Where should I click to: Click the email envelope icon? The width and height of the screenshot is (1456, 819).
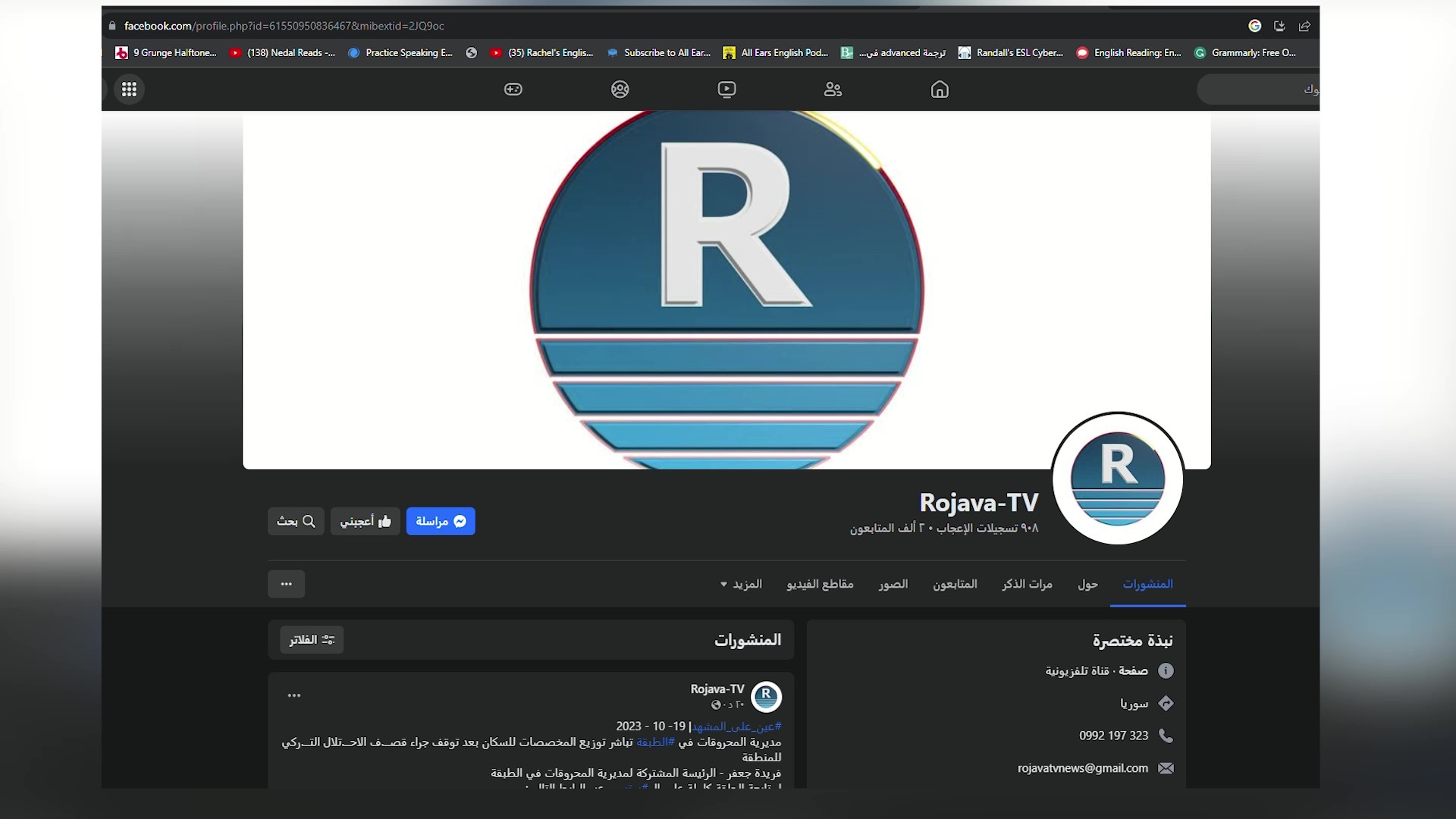pos(1166,768)
